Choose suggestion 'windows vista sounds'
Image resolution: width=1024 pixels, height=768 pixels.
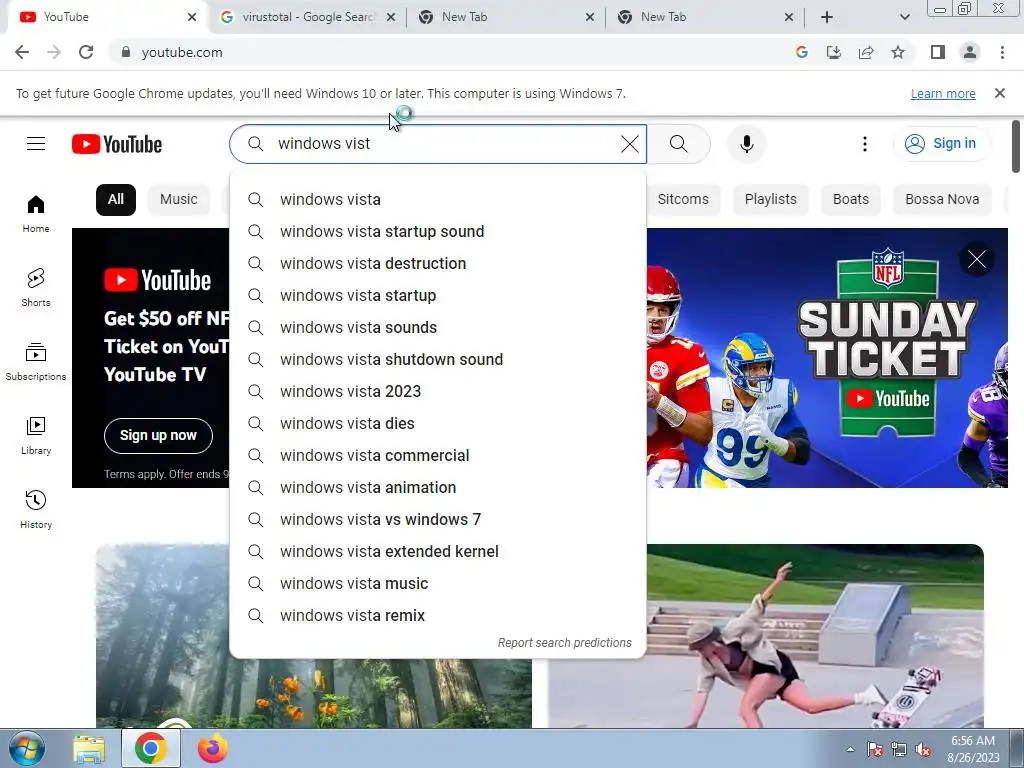click(438, 327)
